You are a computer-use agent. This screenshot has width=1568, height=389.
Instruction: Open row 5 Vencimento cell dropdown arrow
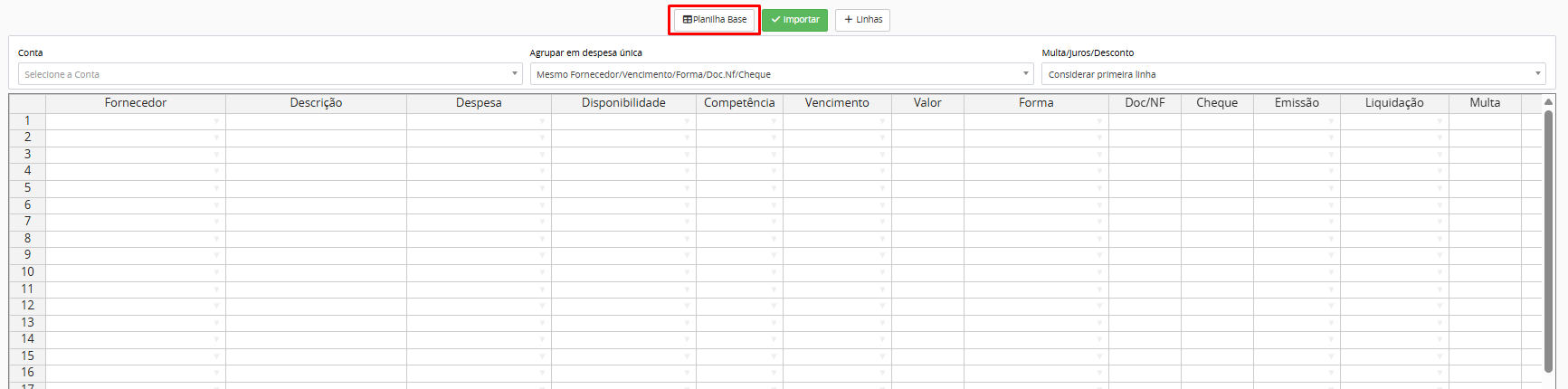(x=882, y=188)
